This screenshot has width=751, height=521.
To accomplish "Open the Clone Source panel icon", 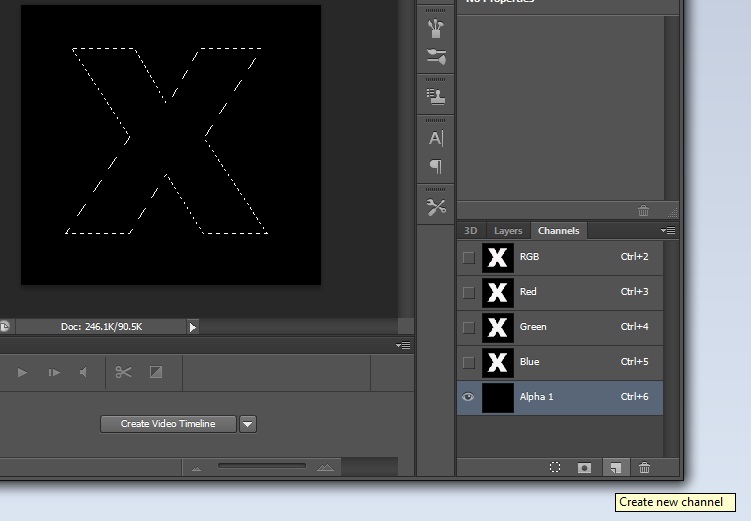I will coord(435,96).
